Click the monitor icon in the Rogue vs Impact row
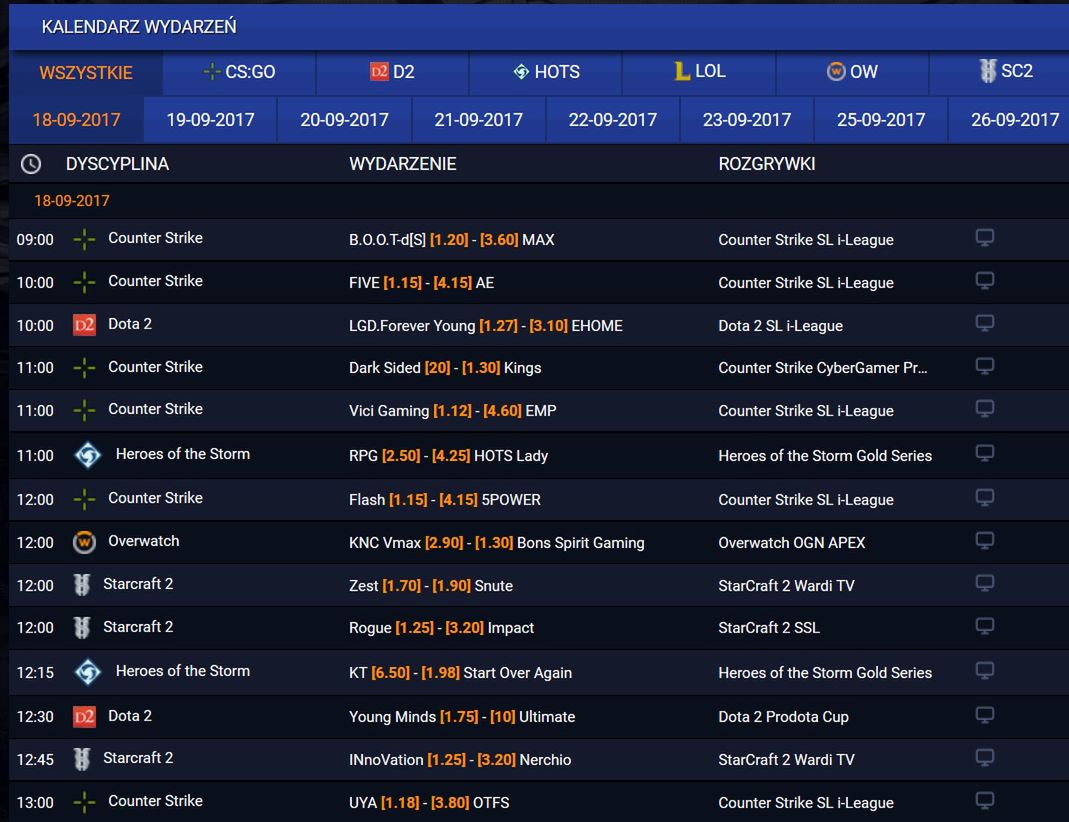This screenshot has height=822, width=1069. coord(984,626)
